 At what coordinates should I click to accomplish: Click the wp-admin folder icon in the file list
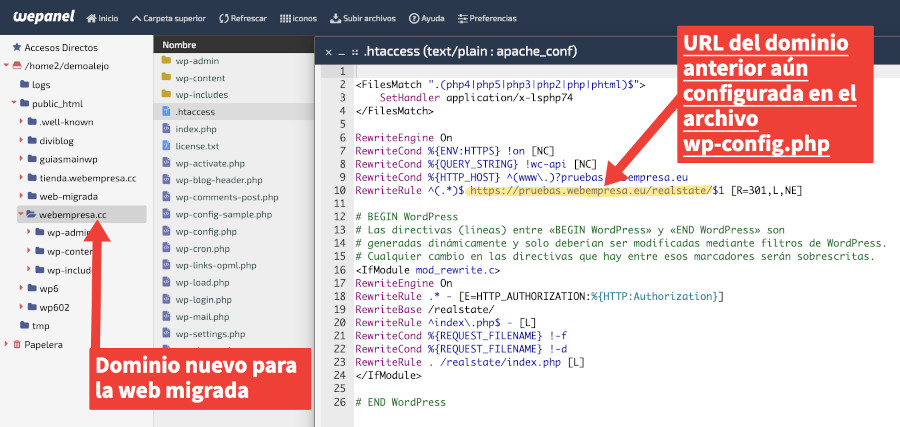tap(166, 61)
